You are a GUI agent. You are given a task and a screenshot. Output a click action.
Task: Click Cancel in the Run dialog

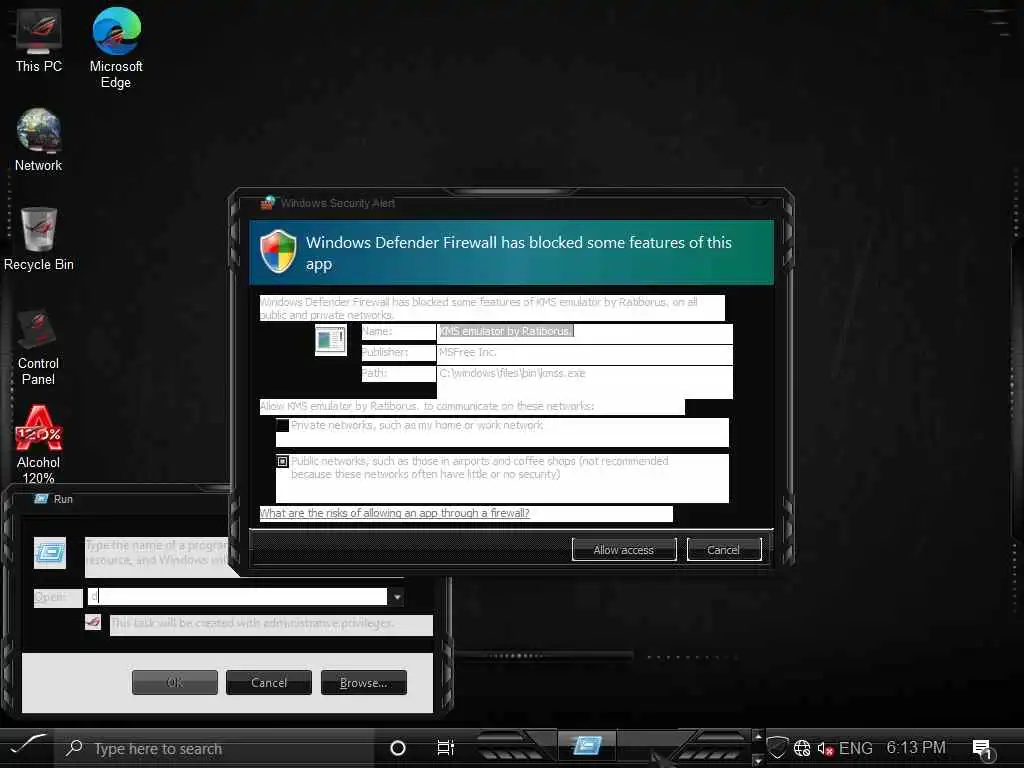pos(269,682)
